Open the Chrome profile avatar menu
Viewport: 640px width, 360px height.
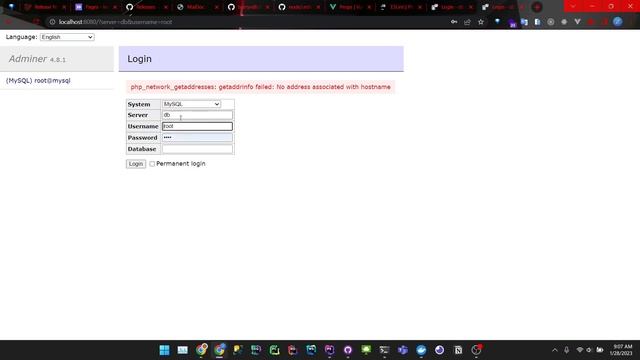coord(618,22)
